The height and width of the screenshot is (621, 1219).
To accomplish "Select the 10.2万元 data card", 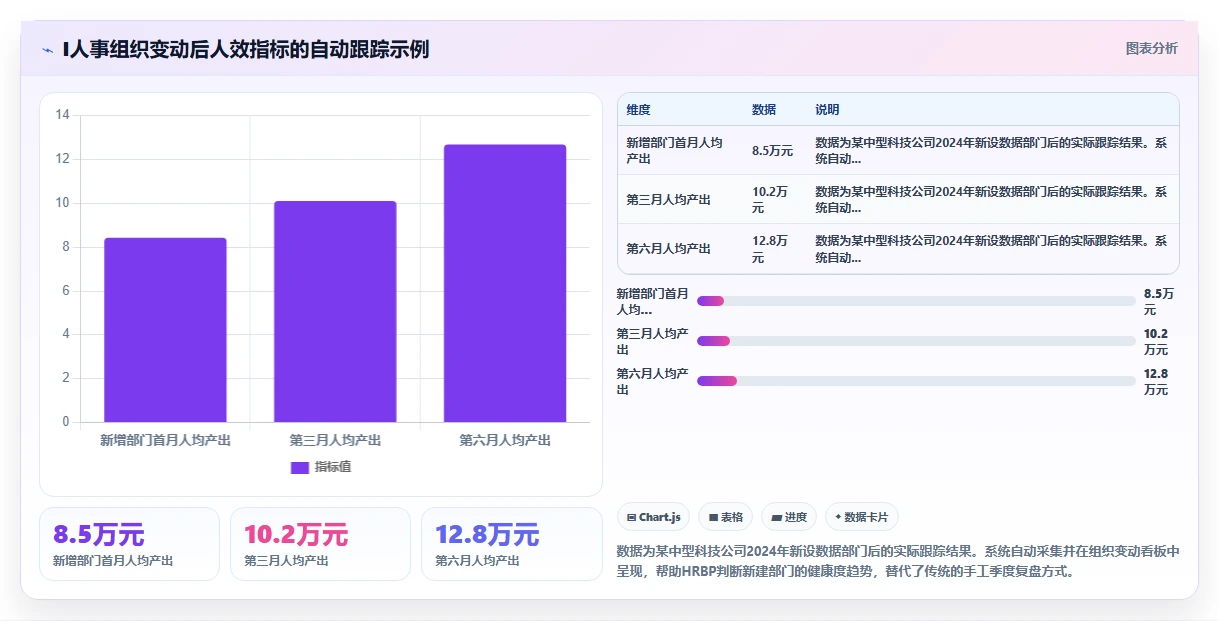I will click(320, 544).
